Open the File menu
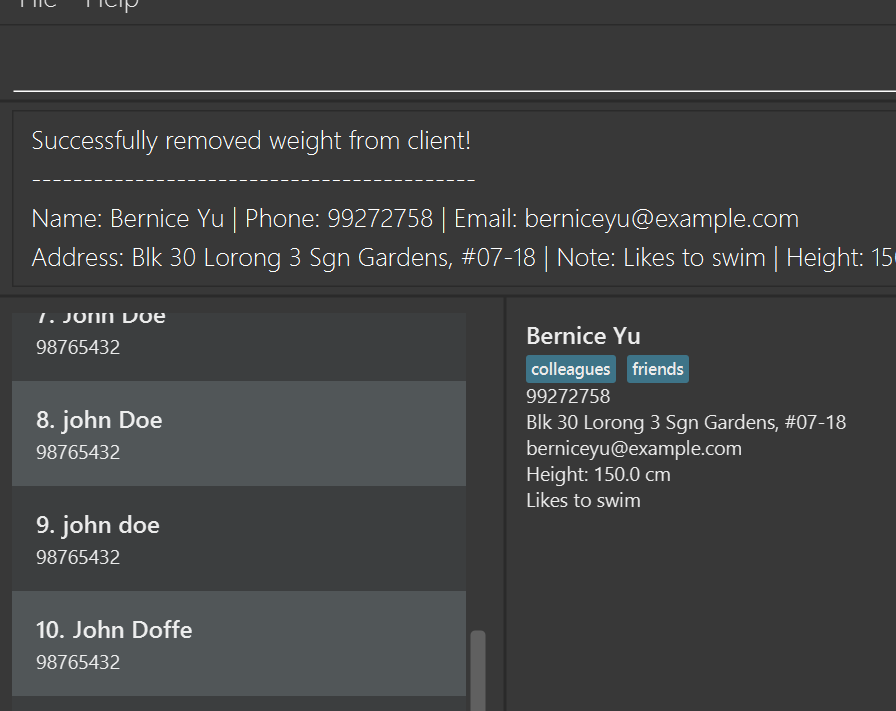The image size is (896, 711). point(37,4)
